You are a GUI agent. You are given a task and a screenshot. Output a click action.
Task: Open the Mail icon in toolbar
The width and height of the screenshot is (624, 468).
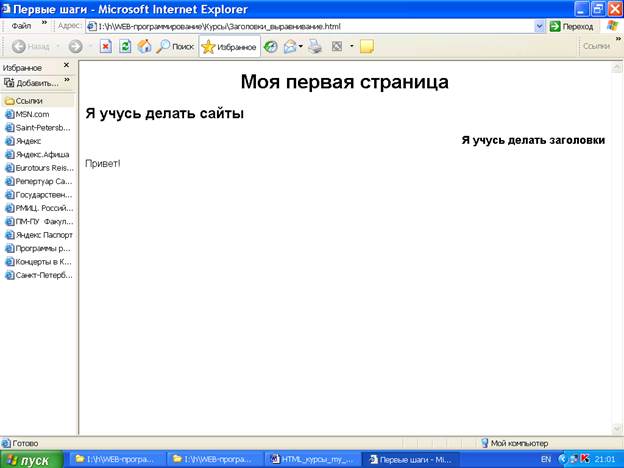(x=289, y=46)
